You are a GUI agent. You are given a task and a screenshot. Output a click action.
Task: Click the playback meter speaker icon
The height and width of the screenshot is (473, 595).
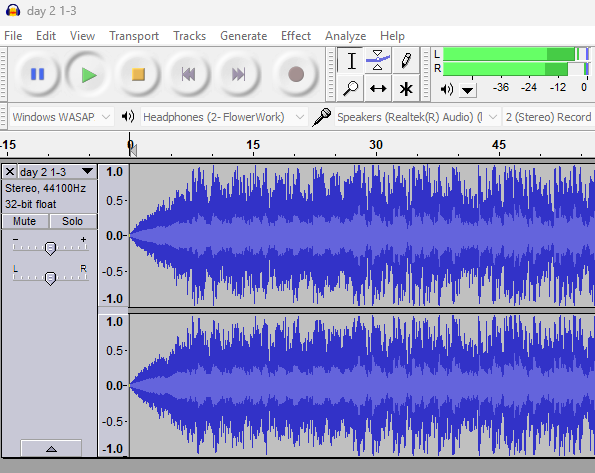[447, 89]
